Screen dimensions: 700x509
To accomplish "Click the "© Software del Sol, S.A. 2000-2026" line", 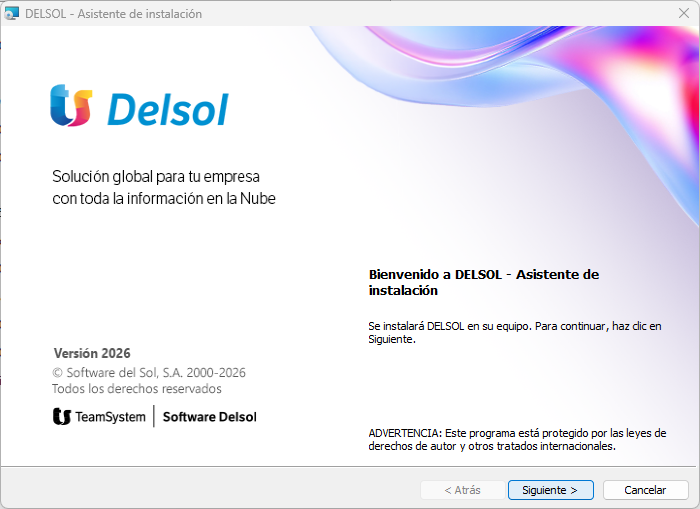I will point(149,372).
